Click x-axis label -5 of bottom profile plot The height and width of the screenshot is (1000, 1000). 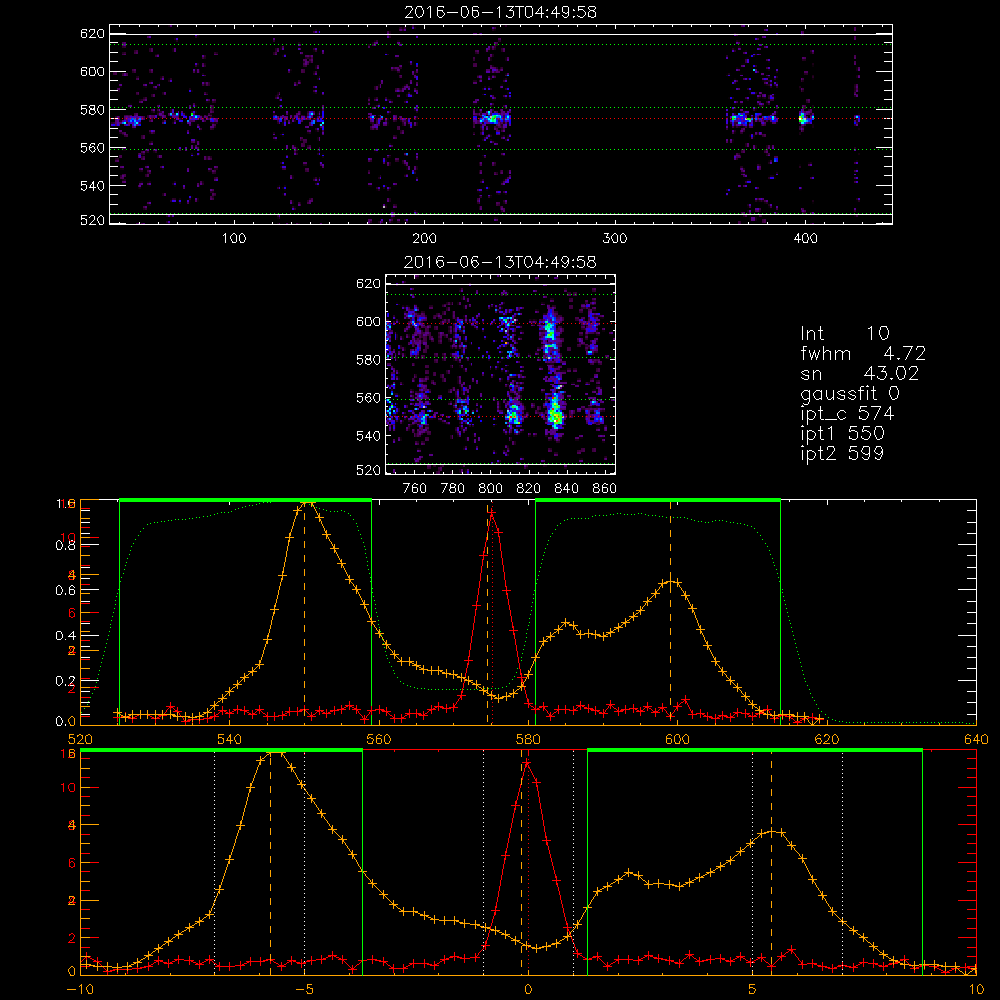(305, 989)
